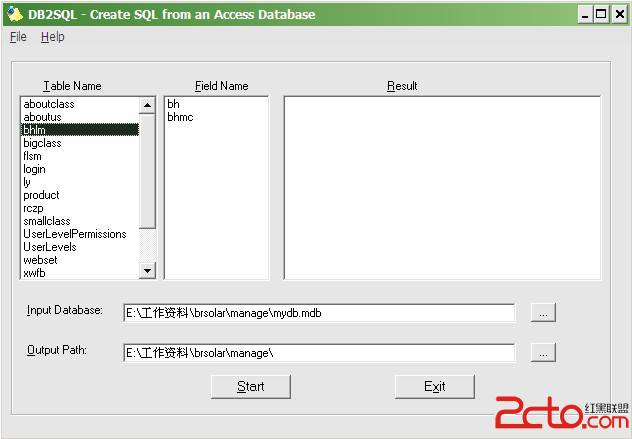The image size is (632, 439).
Task: Click Table Name list scroll down arrow
Action: point(147,270)
